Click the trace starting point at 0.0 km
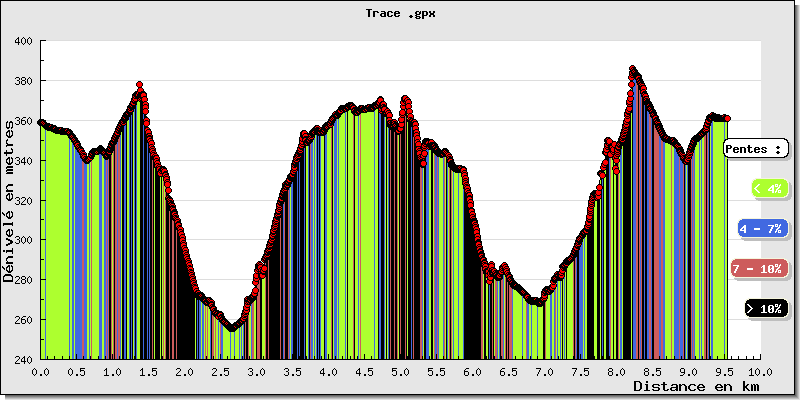Viewport: 800px width, 400px height. click(x=41, y=122)
